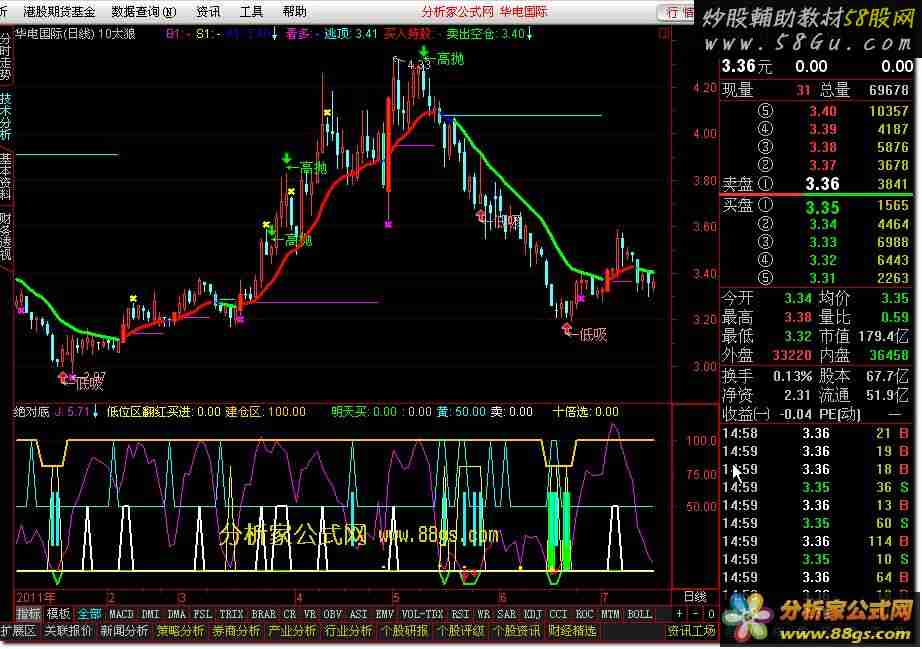Click the 行情 button in title bar
The image size is (922, 649).
[x=679, y=12]
